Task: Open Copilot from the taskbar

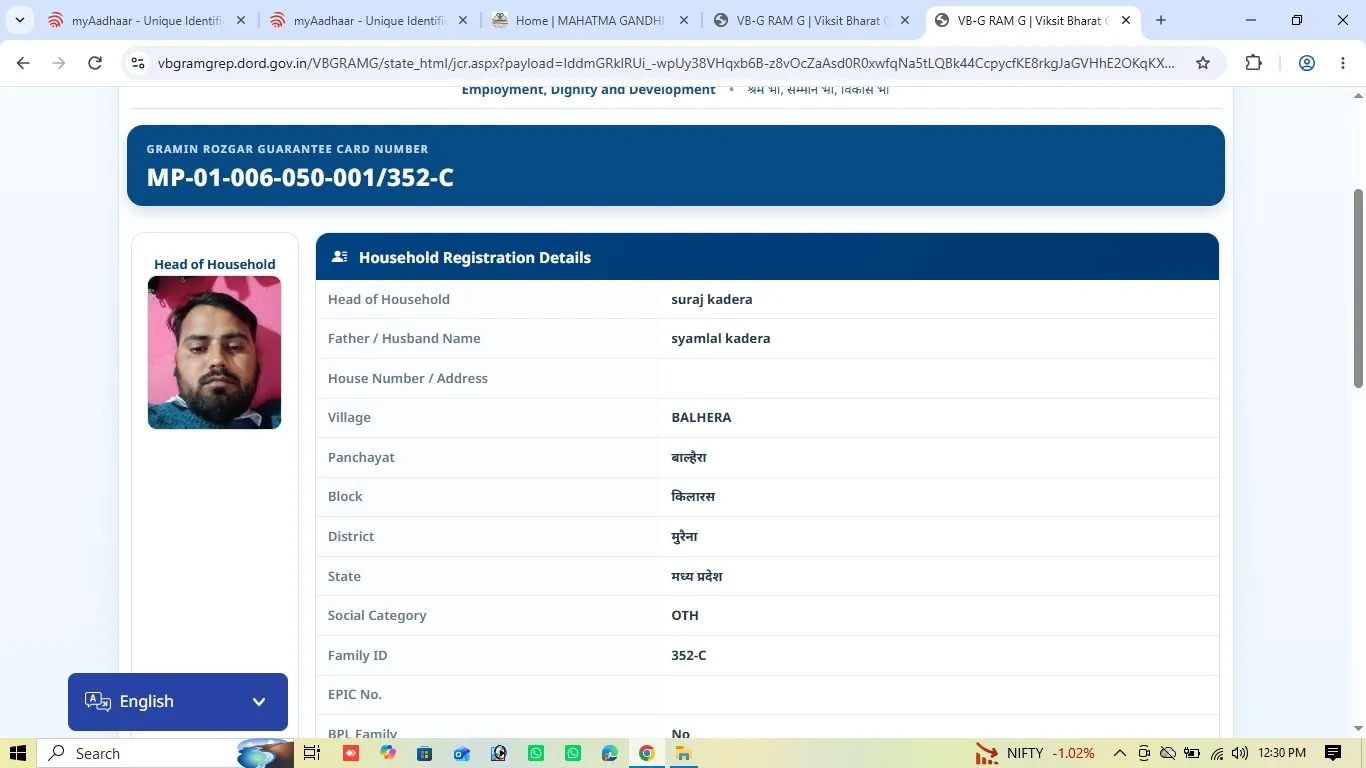Action: (388, 753)
